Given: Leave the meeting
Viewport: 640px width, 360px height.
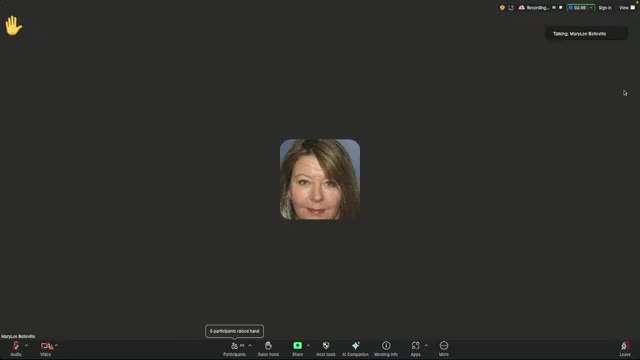Looking at the screenshot, I should [x=625, y=349].
